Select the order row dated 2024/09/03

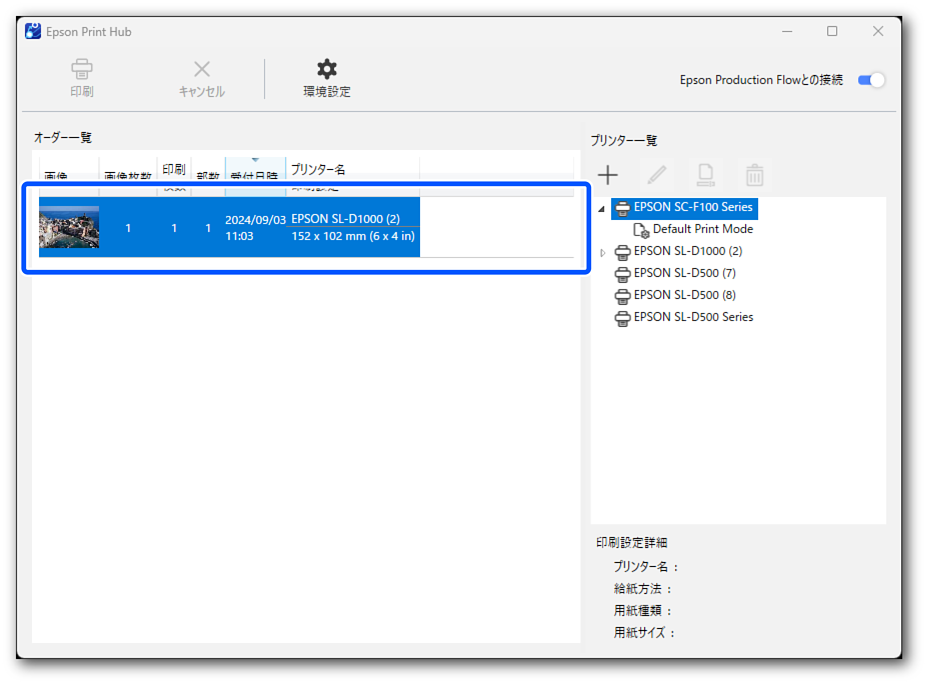coord(255,228)
